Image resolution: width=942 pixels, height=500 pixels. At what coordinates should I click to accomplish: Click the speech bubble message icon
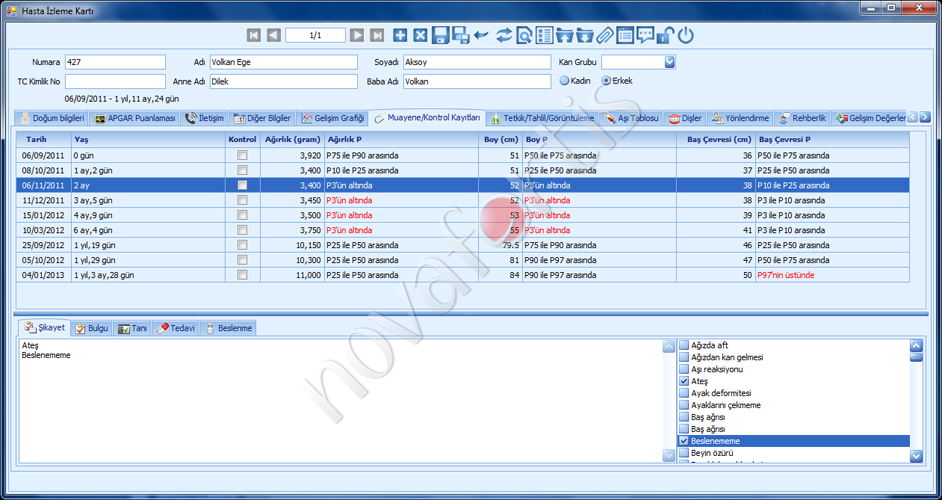click(x=645, y=35)
